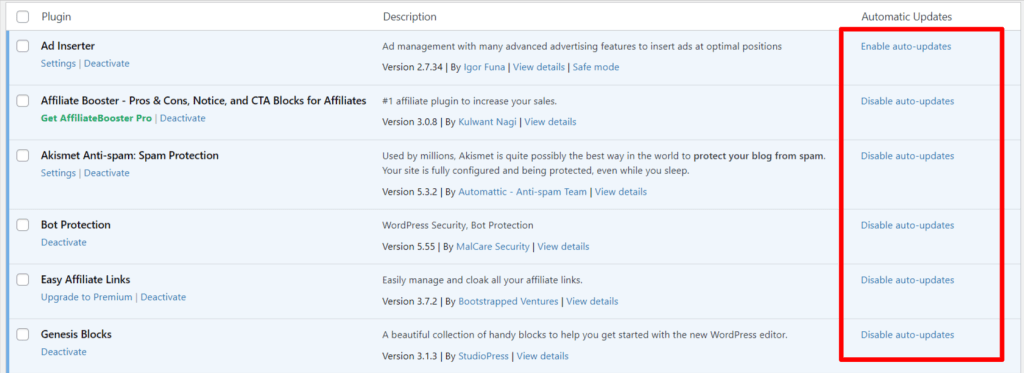This screenshot has width=1024, height=373.
Task: Click the Bot Protection plugin name
Action: pyautogui.click(x=76, y=225)
